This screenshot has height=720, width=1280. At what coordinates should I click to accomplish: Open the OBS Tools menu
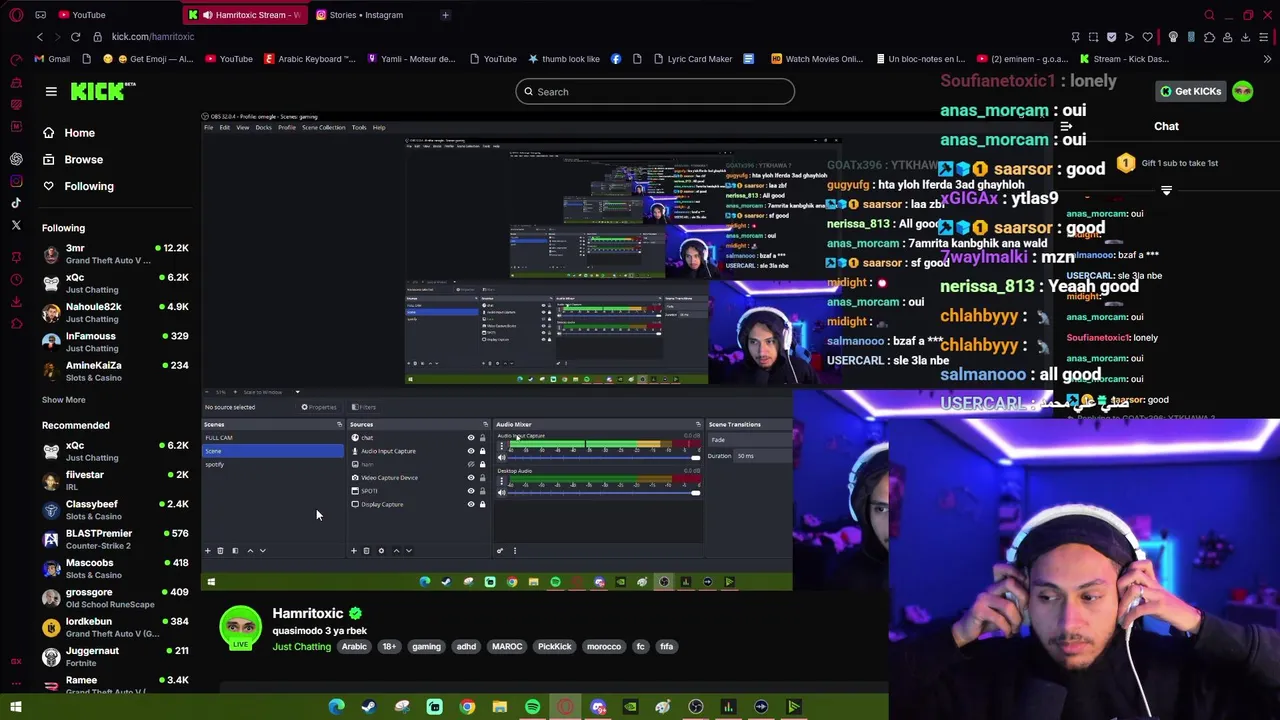point(358,128)
